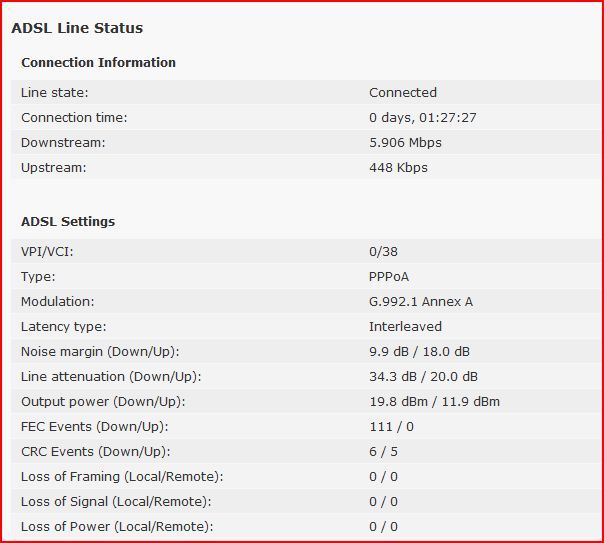
Task: Click the Line state Connected value
Action: point(403,92)
